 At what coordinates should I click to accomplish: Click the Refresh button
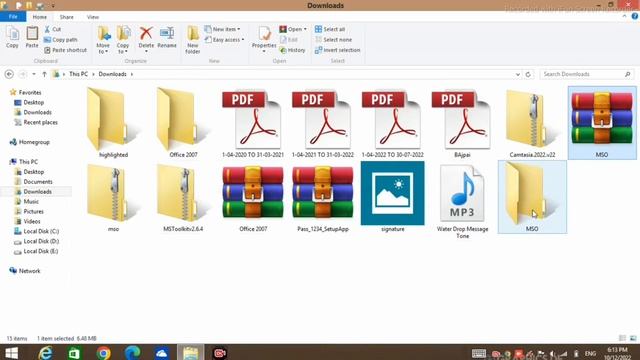pyautogui.click(x=528, y=74)
